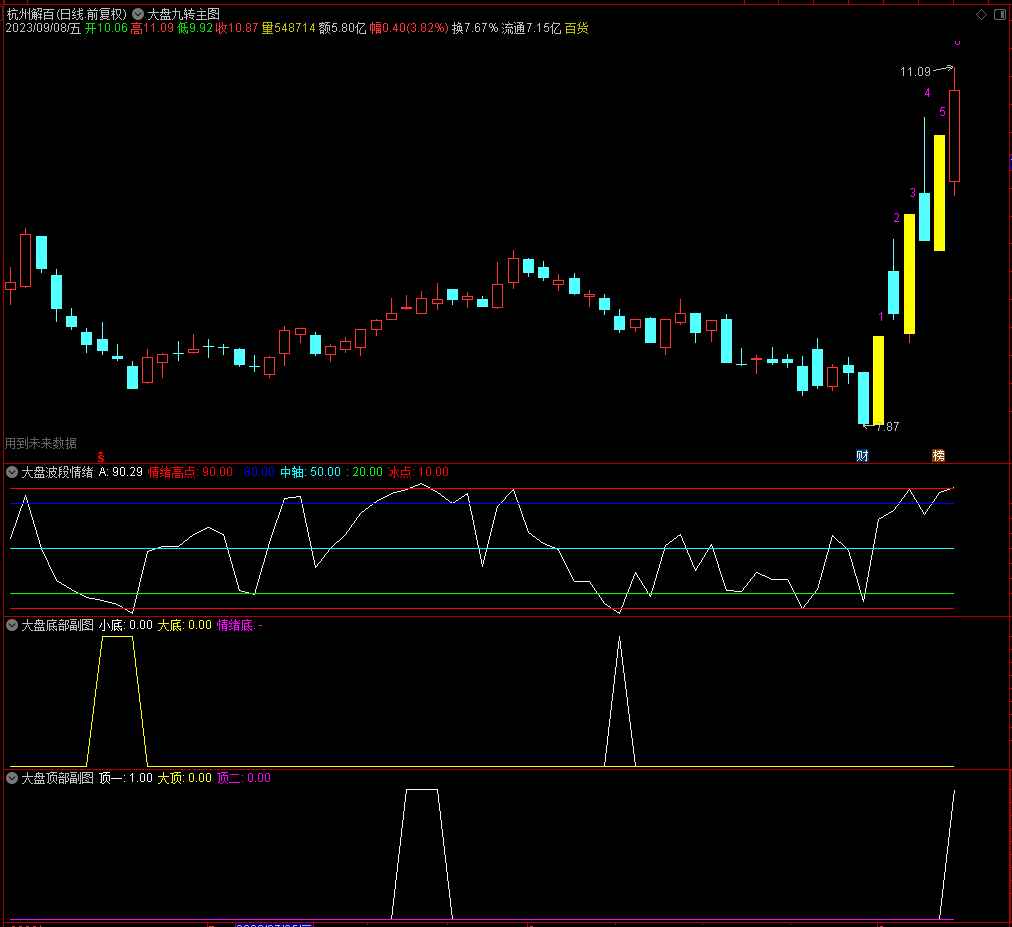Click the 大盘波段情绪 indicator name

tap(57, 472)
